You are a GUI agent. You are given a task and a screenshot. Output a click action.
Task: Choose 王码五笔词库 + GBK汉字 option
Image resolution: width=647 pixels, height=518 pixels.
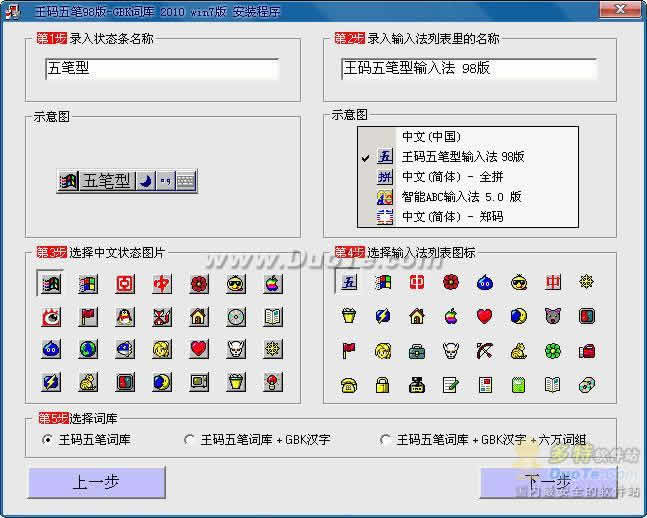[x=190, y=439]
